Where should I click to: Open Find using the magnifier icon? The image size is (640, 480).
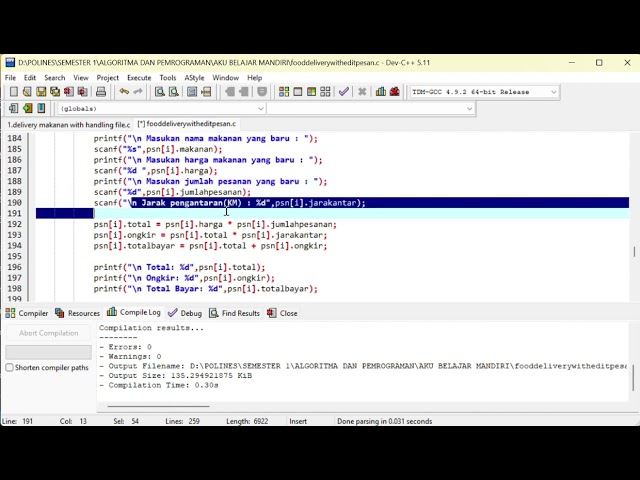coord(160,92)
